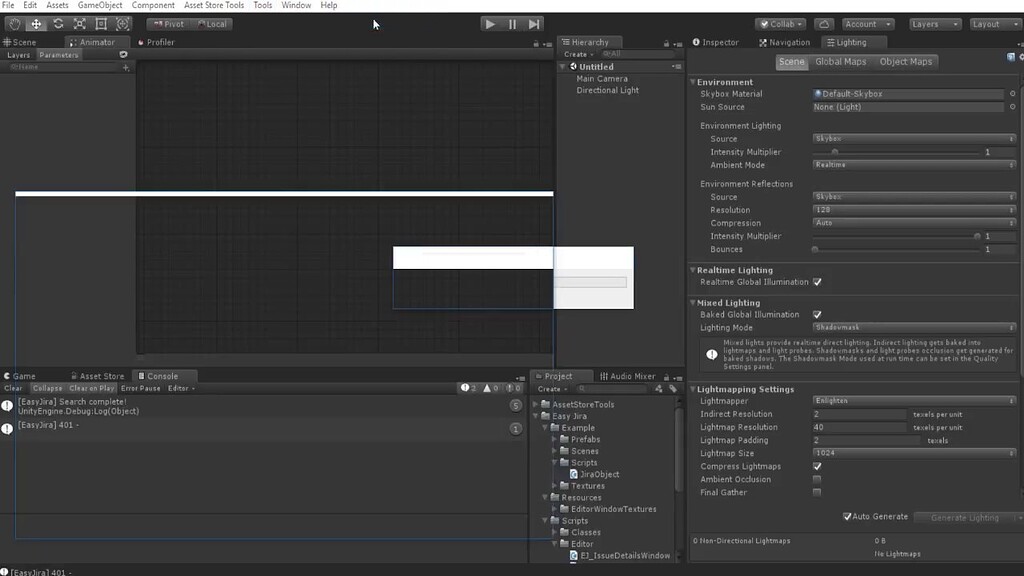
Task: Select the Rotate tool
Action: coord(58,24)
